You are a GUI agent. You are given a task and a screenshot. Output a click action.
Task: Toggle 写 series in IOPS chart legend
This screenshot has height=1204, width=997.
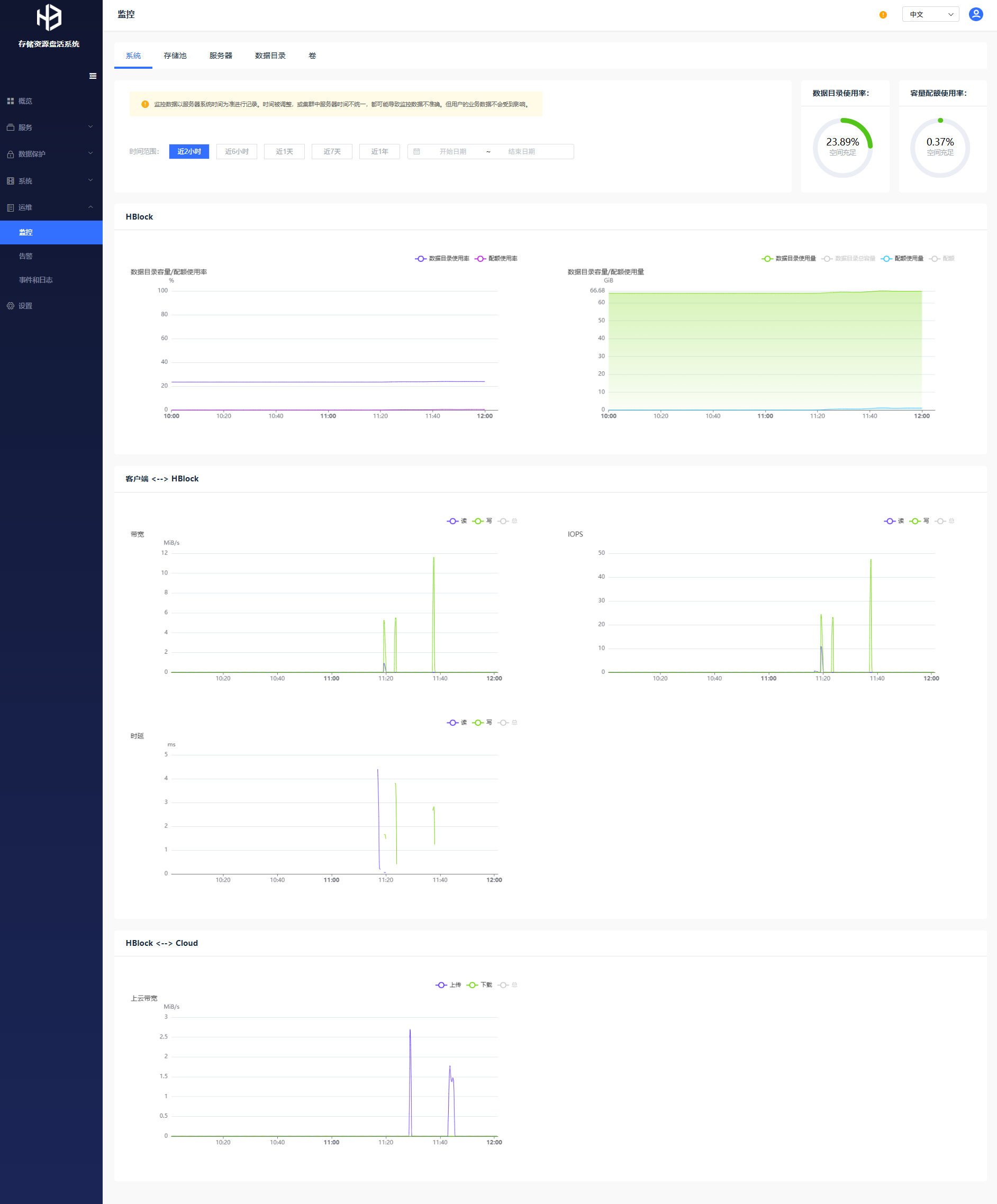click(x=920, y=521)
